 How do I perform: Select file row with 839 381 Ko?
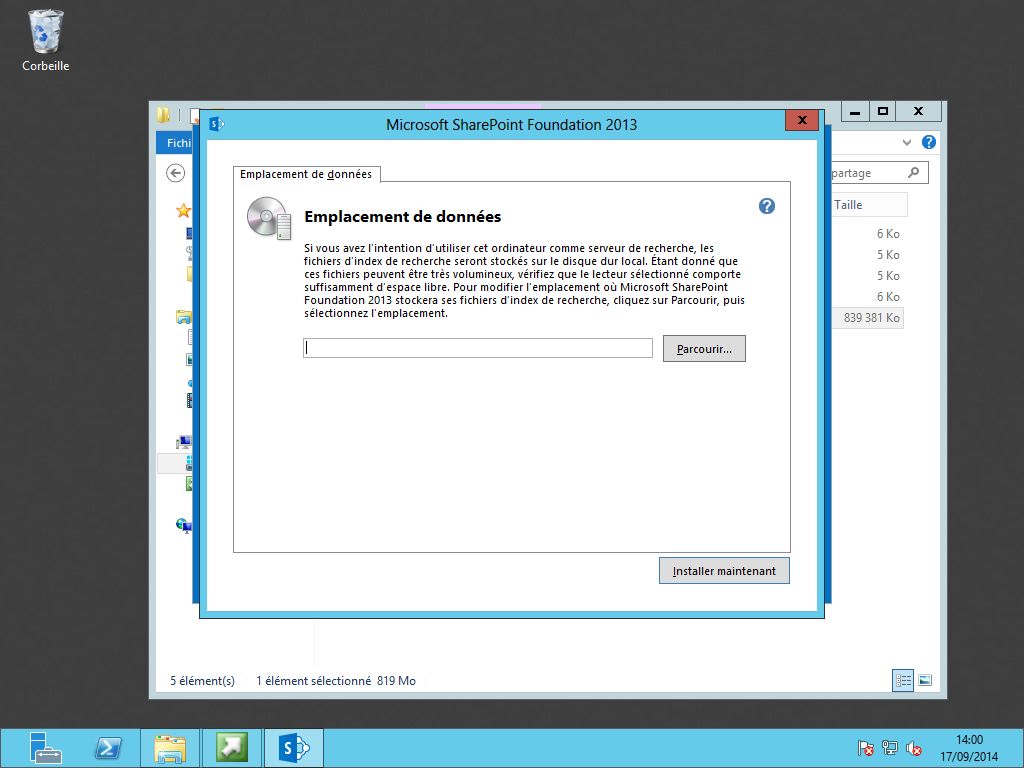(x=867, y=317)
